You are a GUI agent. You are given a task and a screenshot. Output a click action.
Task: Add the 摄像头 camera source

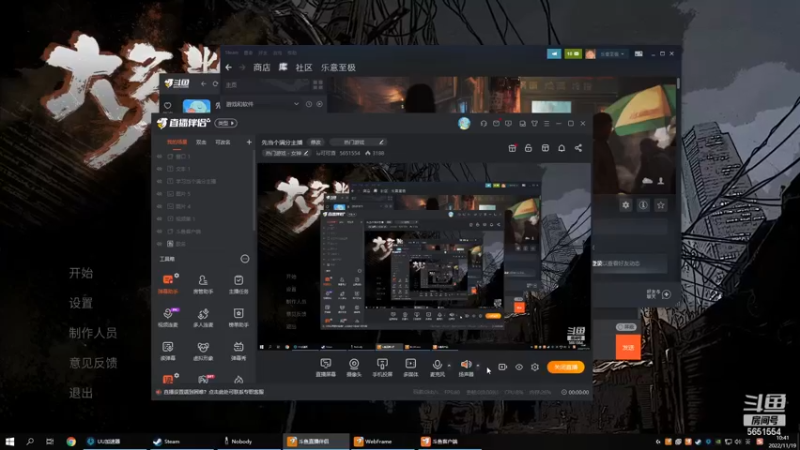click(x=354, y=367)
